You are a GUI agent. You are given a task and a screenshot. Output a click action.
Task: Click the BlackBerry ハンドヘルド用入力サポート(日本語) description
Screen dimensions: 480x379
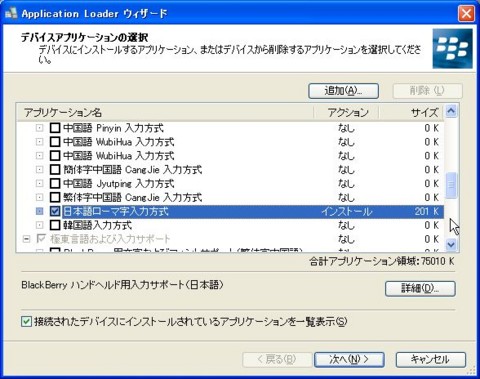(122, 285)
